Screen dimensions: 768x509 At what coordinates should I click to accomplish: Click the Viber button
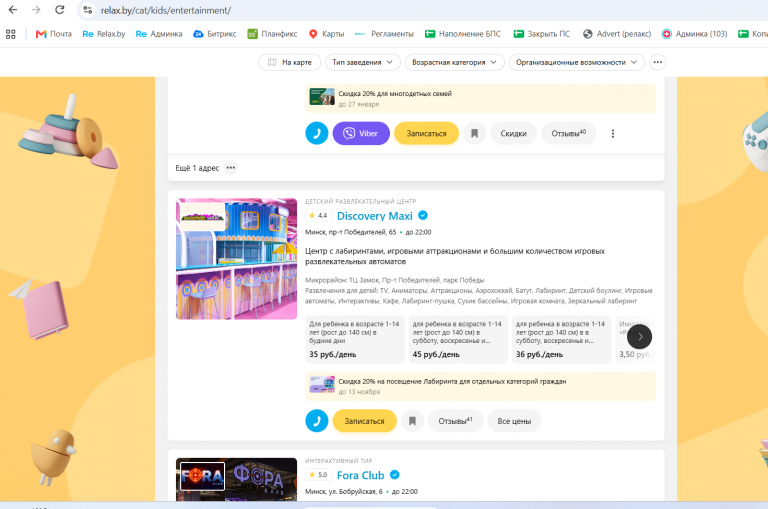(x=361, y=133)
